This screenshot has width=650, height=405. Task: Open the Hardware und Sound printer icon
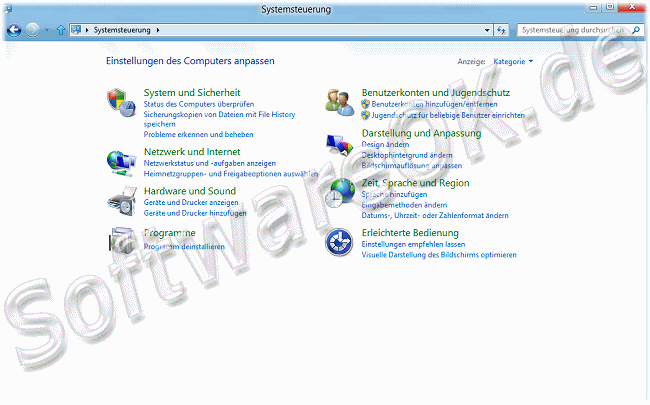pyautogui.click(x=122, y=201)
